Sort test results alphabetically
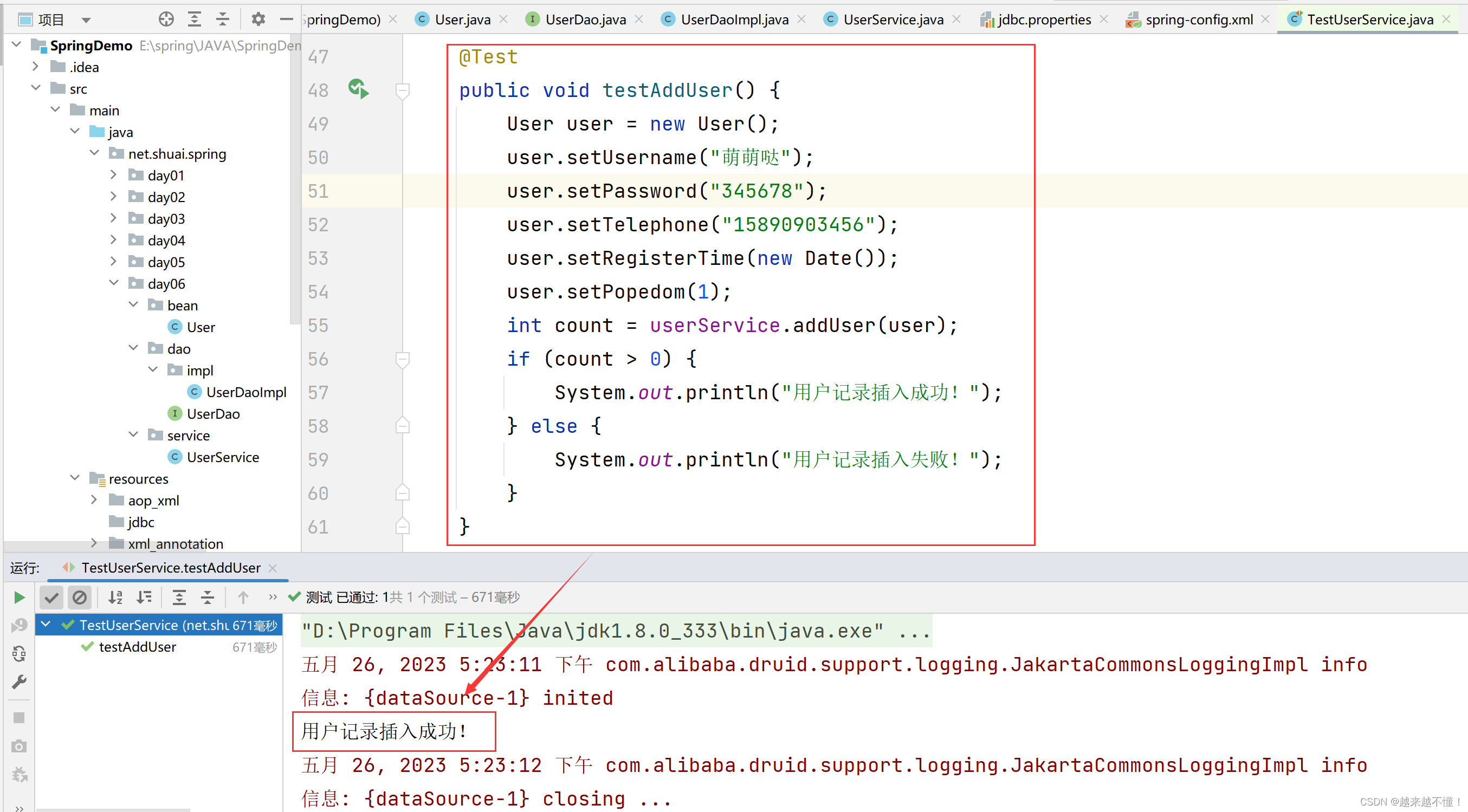This screenshot has height=812, width=1468. (x=115, y=597)
